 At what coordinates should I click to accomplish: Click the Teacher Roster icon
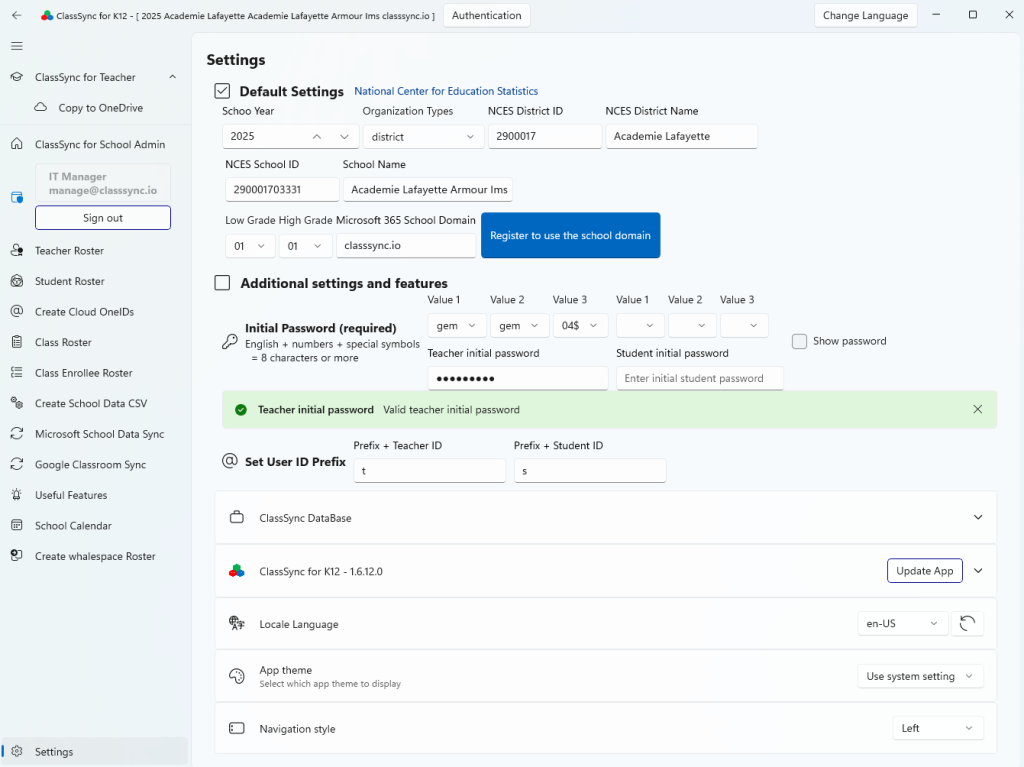tap(17, 250)
